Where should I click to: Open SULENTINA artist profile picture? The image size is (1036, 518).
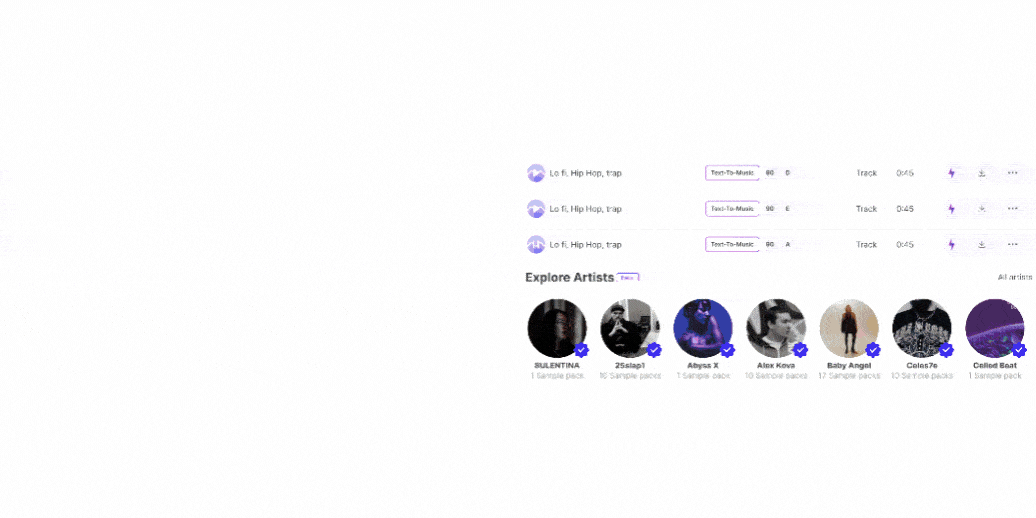click(557, 328)
